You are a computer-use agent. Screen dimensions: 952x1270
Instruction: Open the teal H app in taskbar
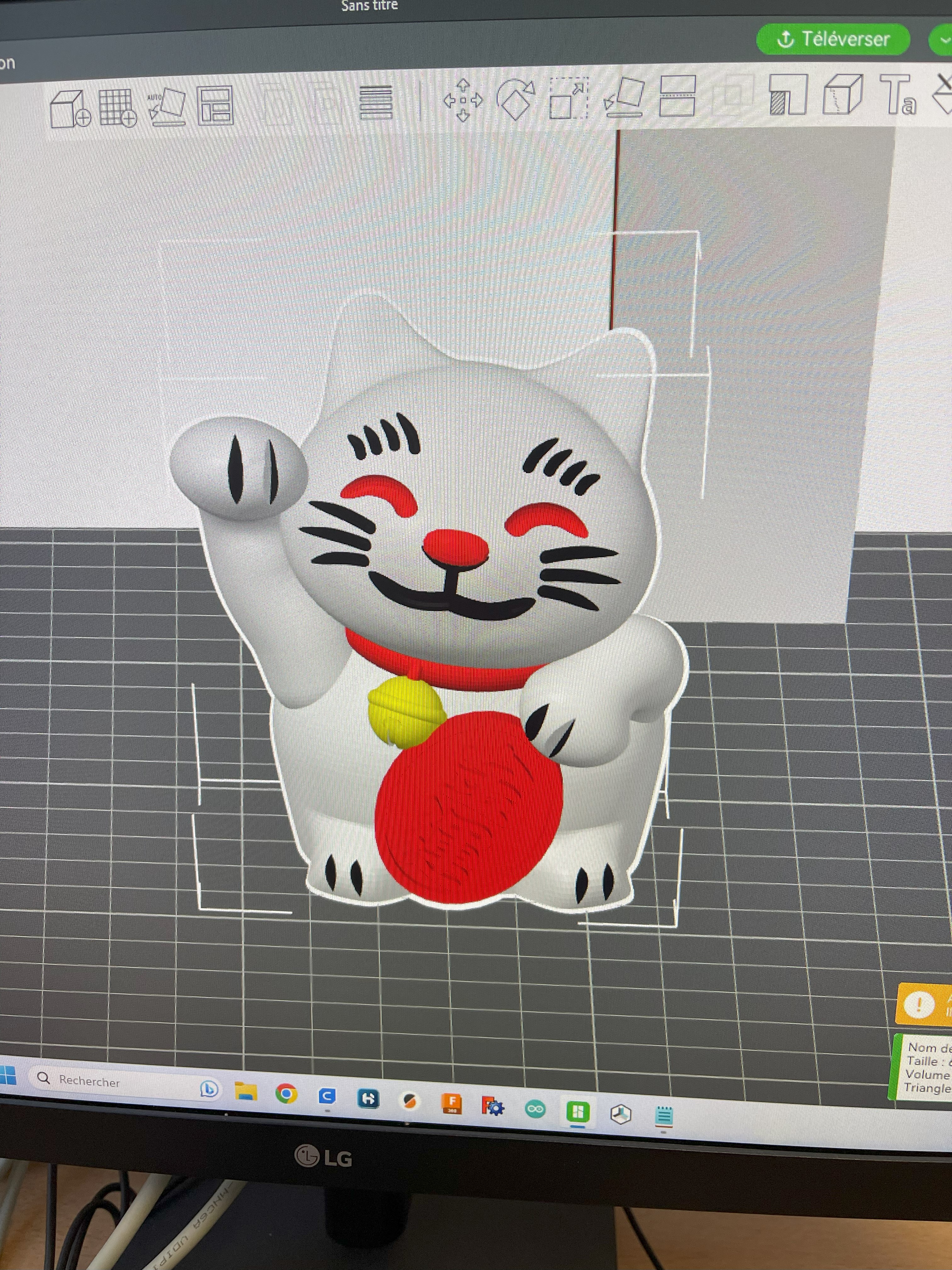[x=368, y=1098]
